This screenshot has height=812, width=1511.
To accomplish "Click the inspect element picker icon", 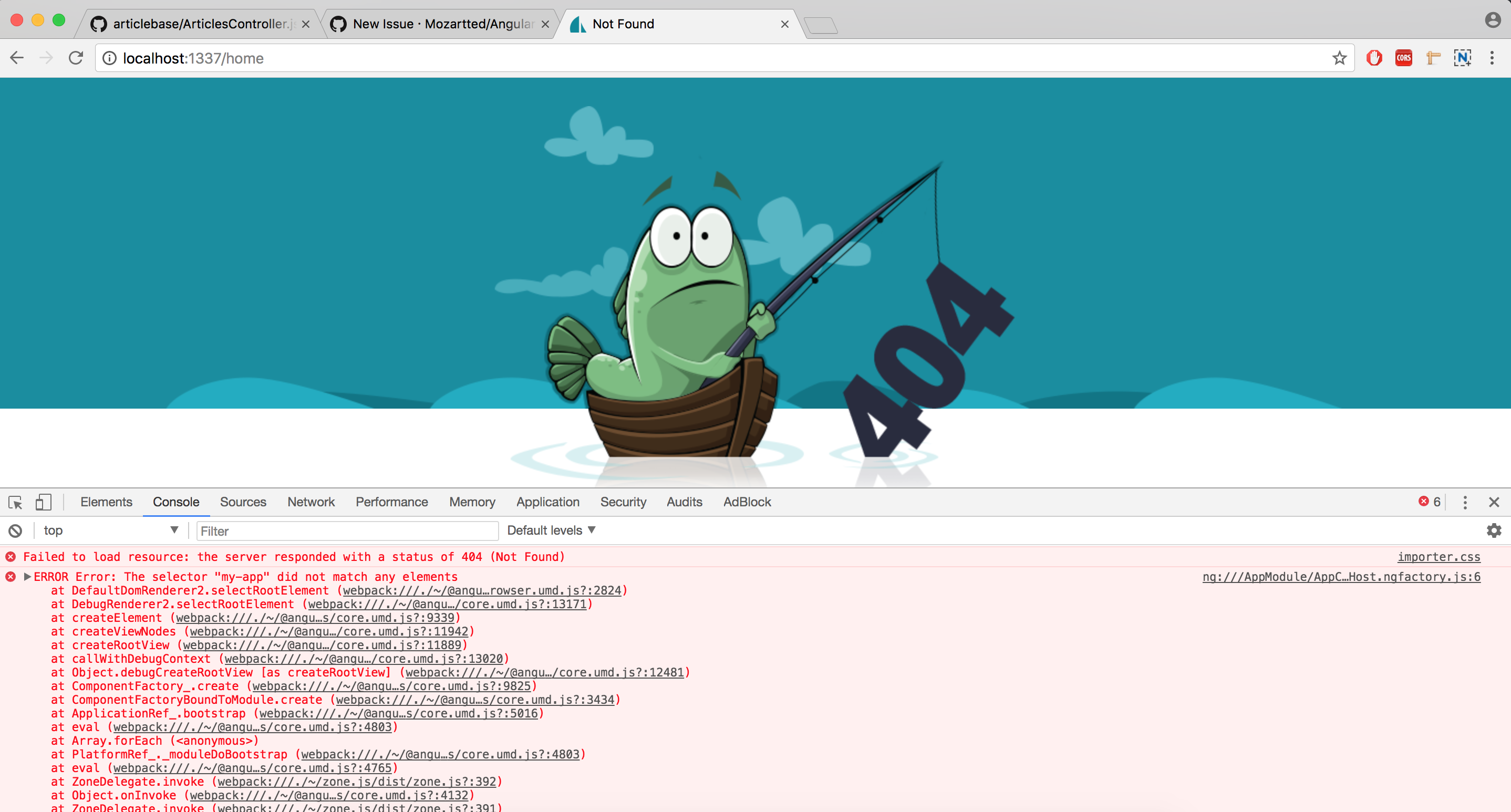I will pos(15,503).
